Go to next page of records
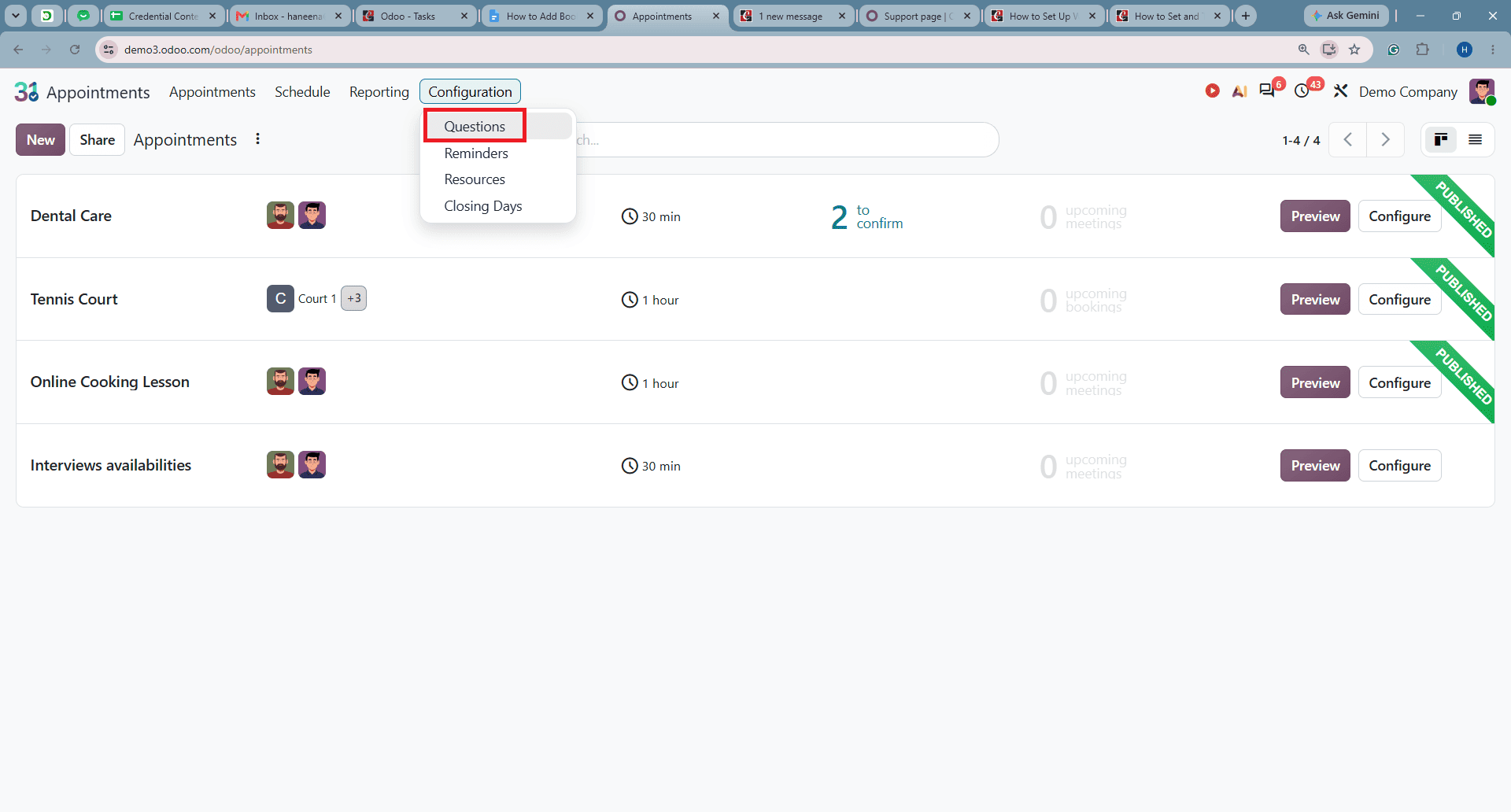1511x812 pixels. pos(1386,140)
